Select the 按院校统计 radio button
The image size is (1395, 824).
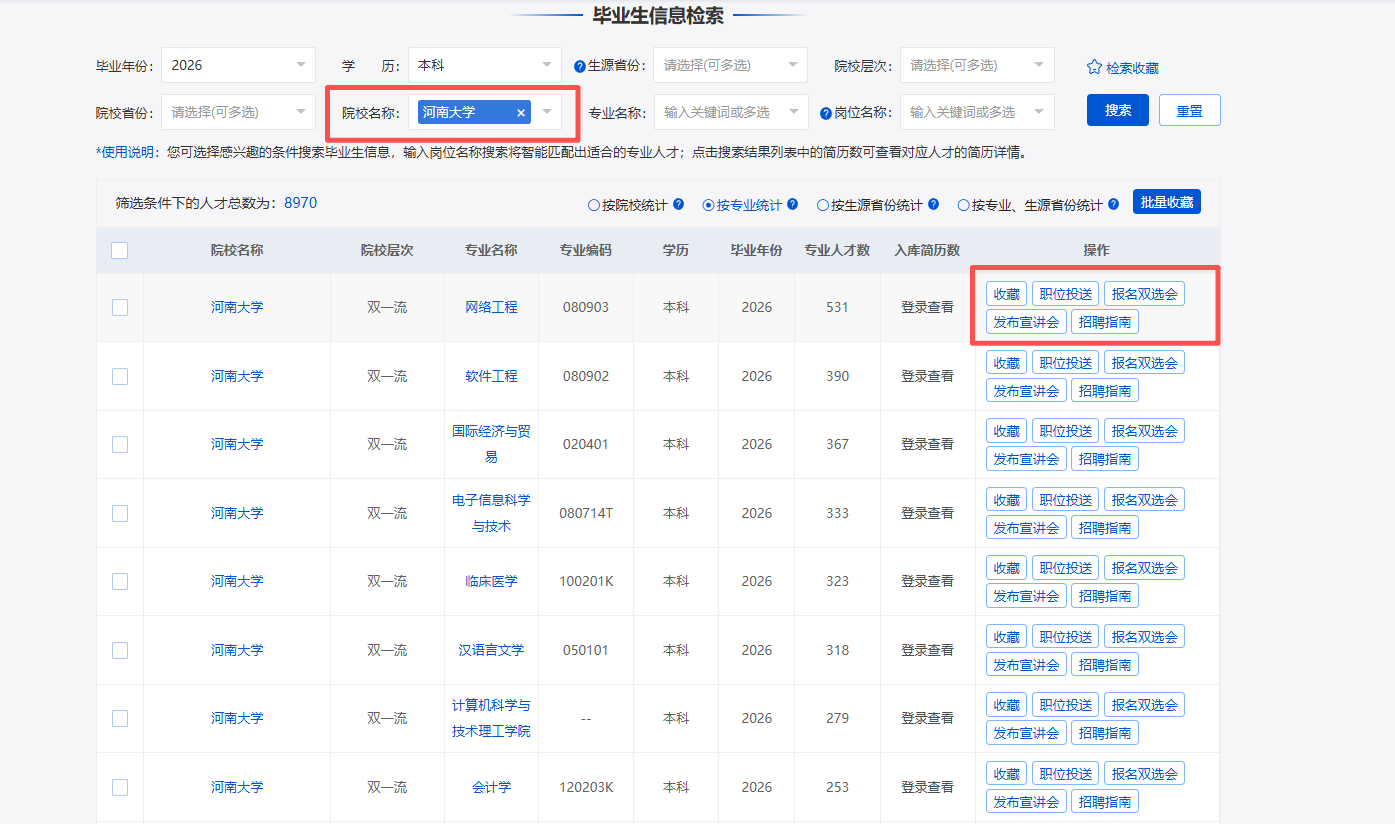[594, 205]
